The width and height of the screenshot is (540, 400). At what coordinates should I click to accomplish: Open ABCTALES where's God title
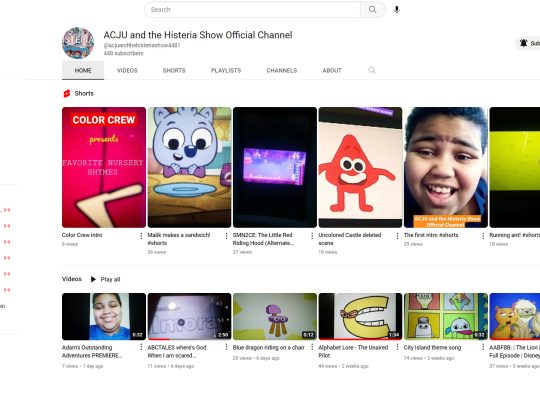pyautogui.click(x=177, y=351)
